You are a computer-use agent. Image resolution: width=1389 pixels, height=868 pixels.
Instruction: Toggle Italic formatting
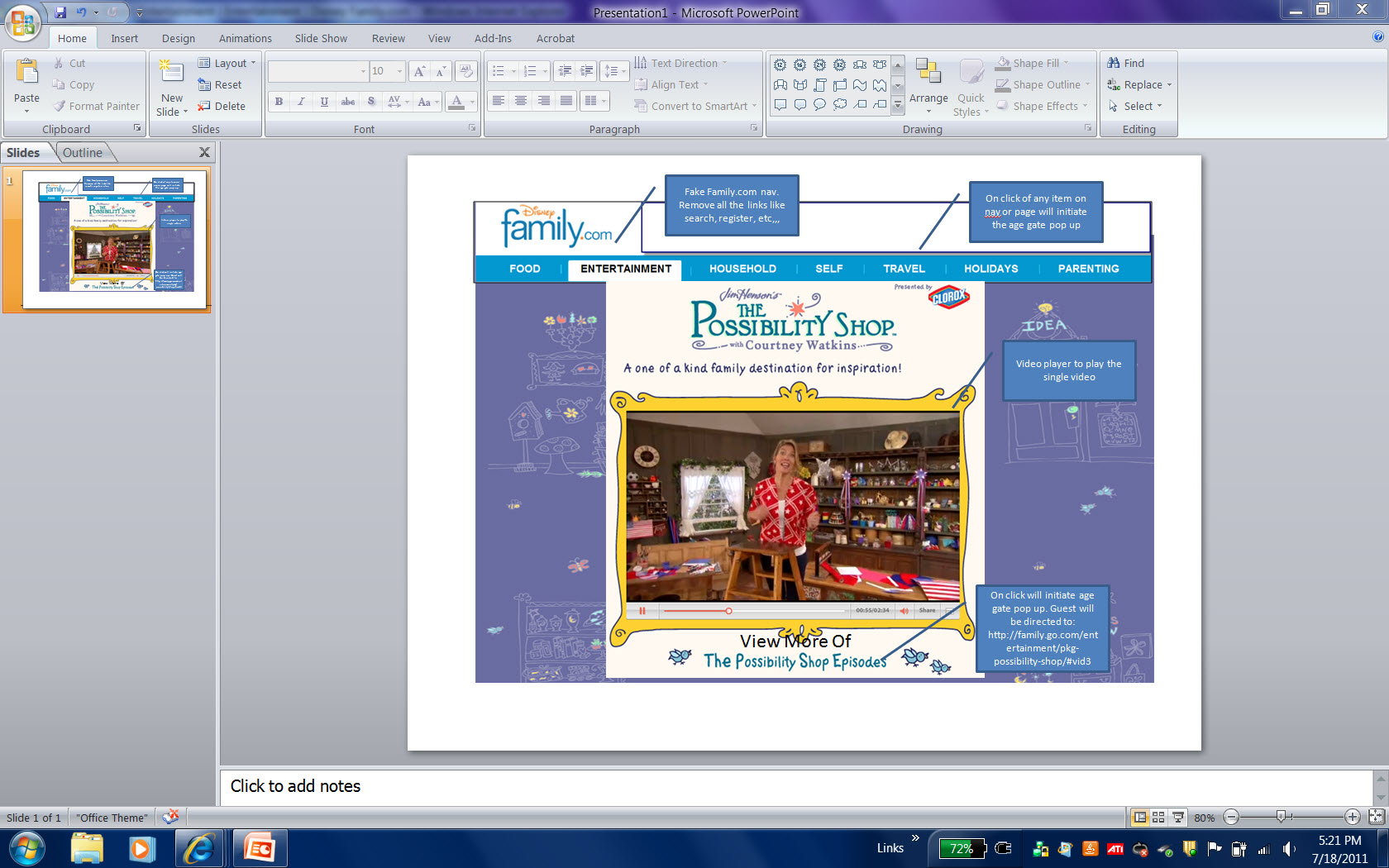(x=301, y=102)
